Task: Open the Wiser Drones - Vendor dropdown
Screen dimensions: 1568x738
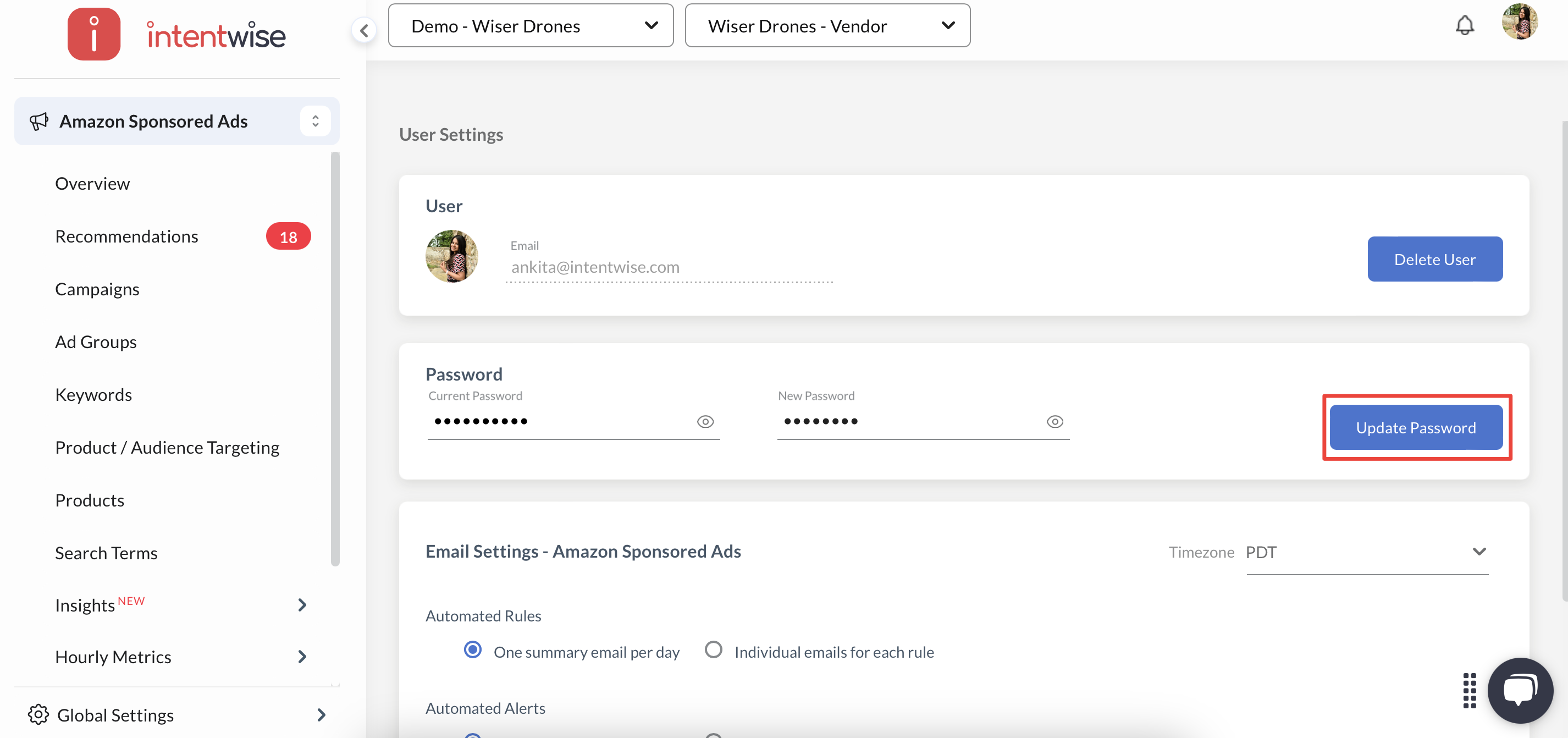Action: coord(828,26)
